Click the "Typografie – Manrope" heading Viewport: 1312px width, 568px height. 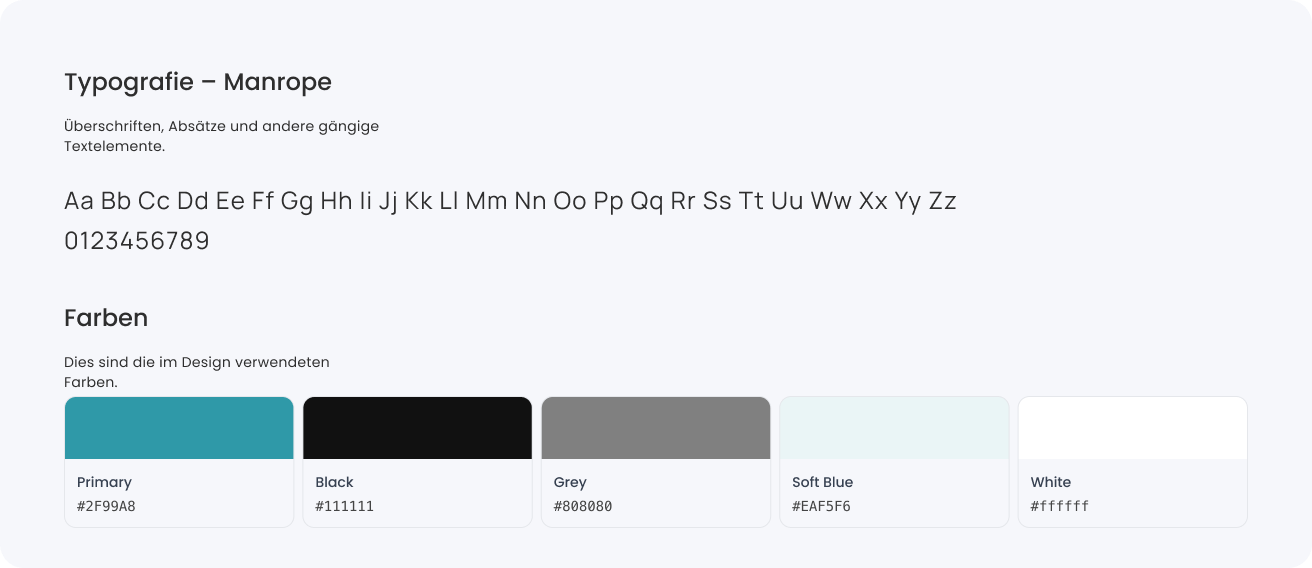point(198,82)
